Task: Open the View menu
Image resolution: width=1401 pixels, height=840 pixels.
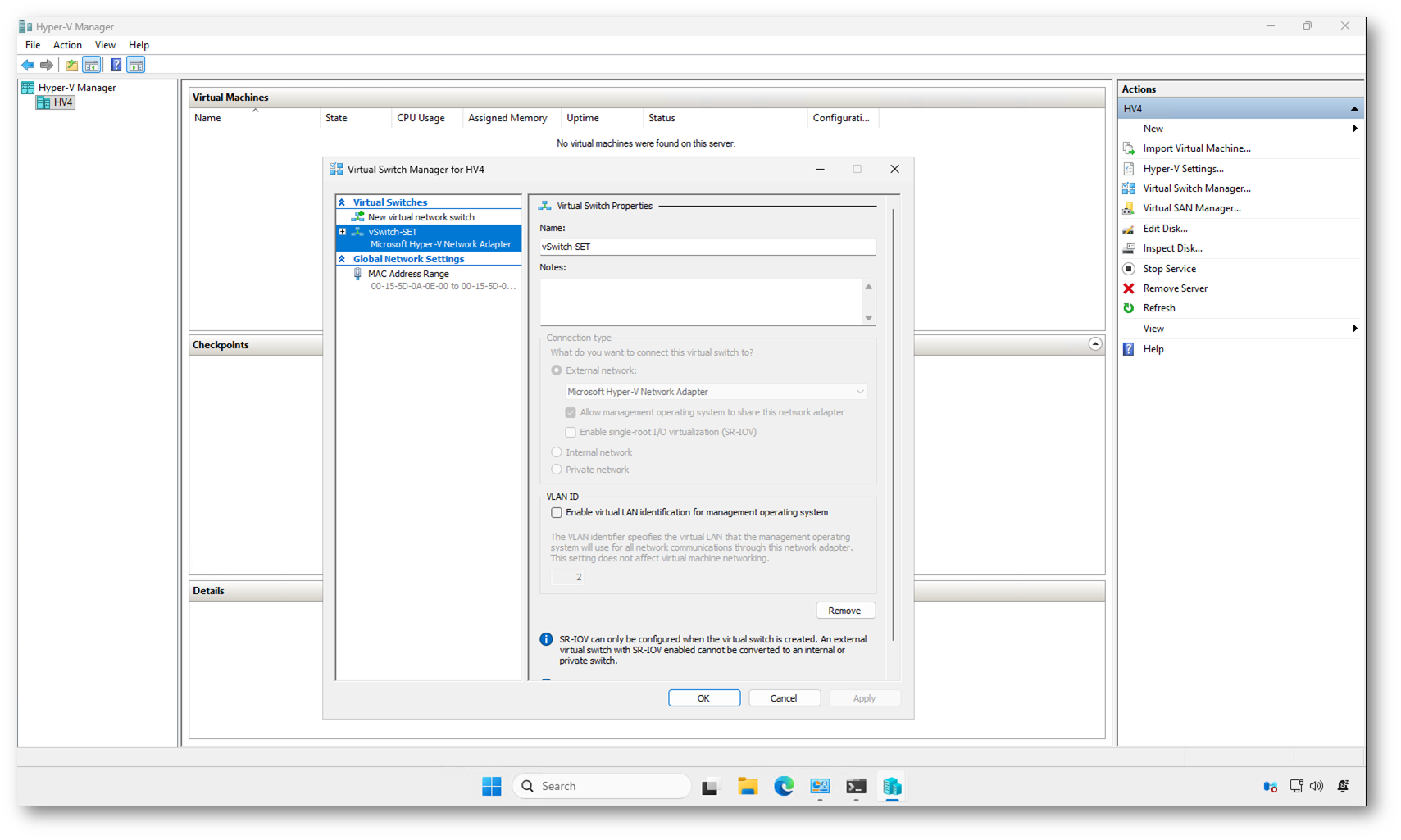Action: click(105, 45)
